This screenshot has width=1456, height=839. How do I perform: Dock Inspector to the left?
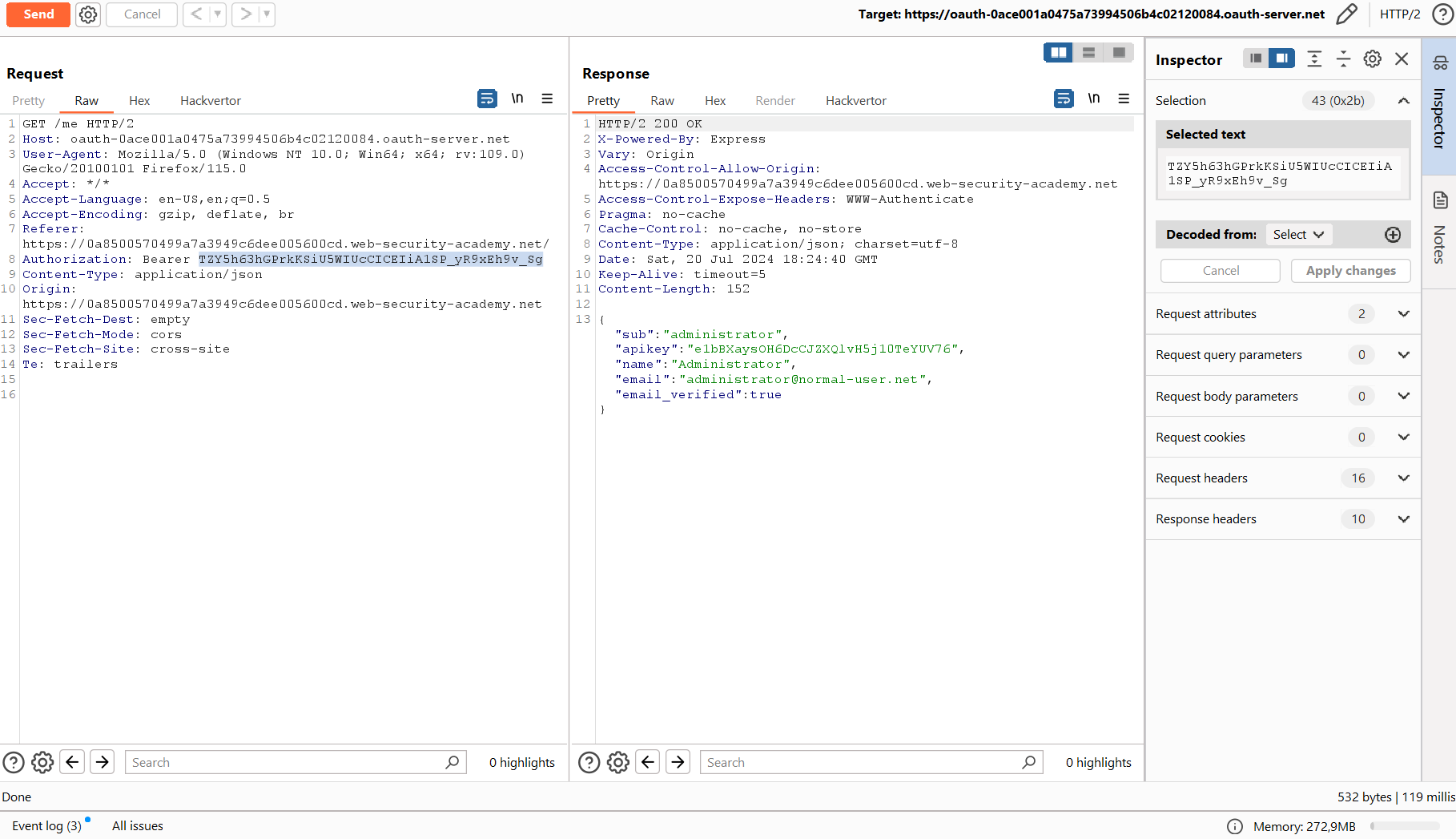(1256, 58)
